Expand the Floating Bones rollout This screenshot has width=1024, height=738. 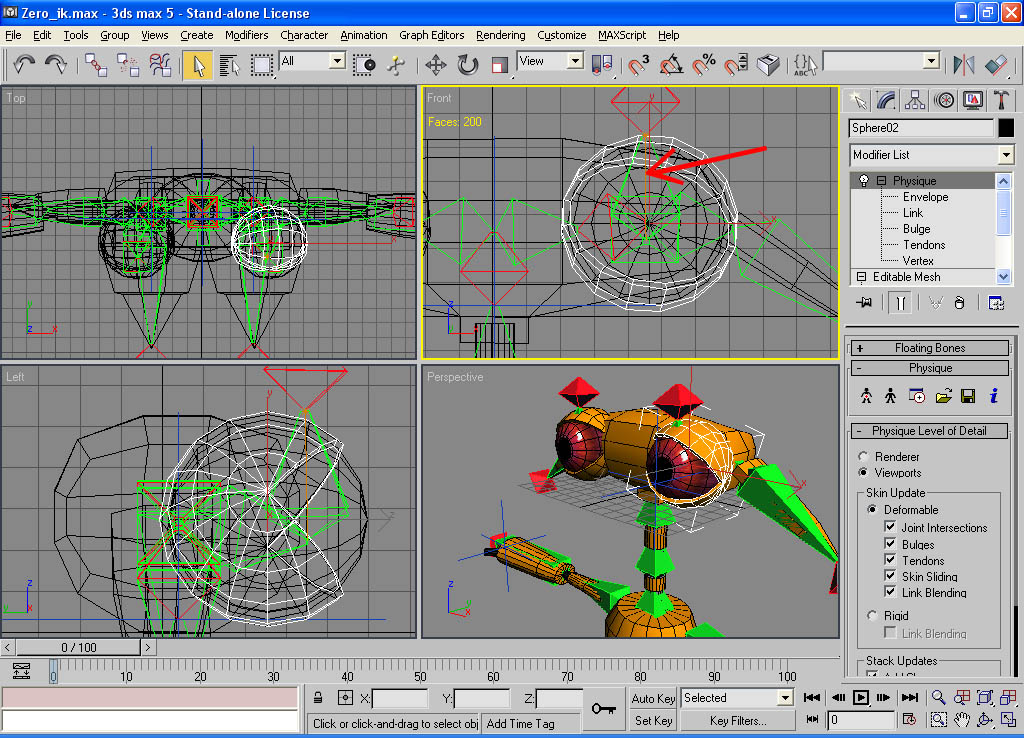(x=930, y=348)
